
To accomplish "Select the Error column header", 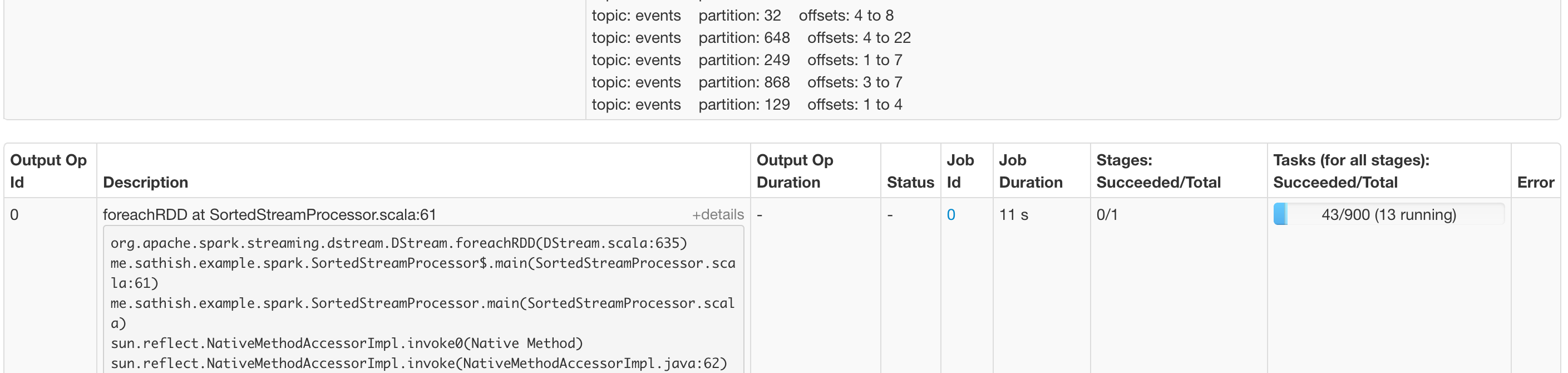I will 1535,182.
